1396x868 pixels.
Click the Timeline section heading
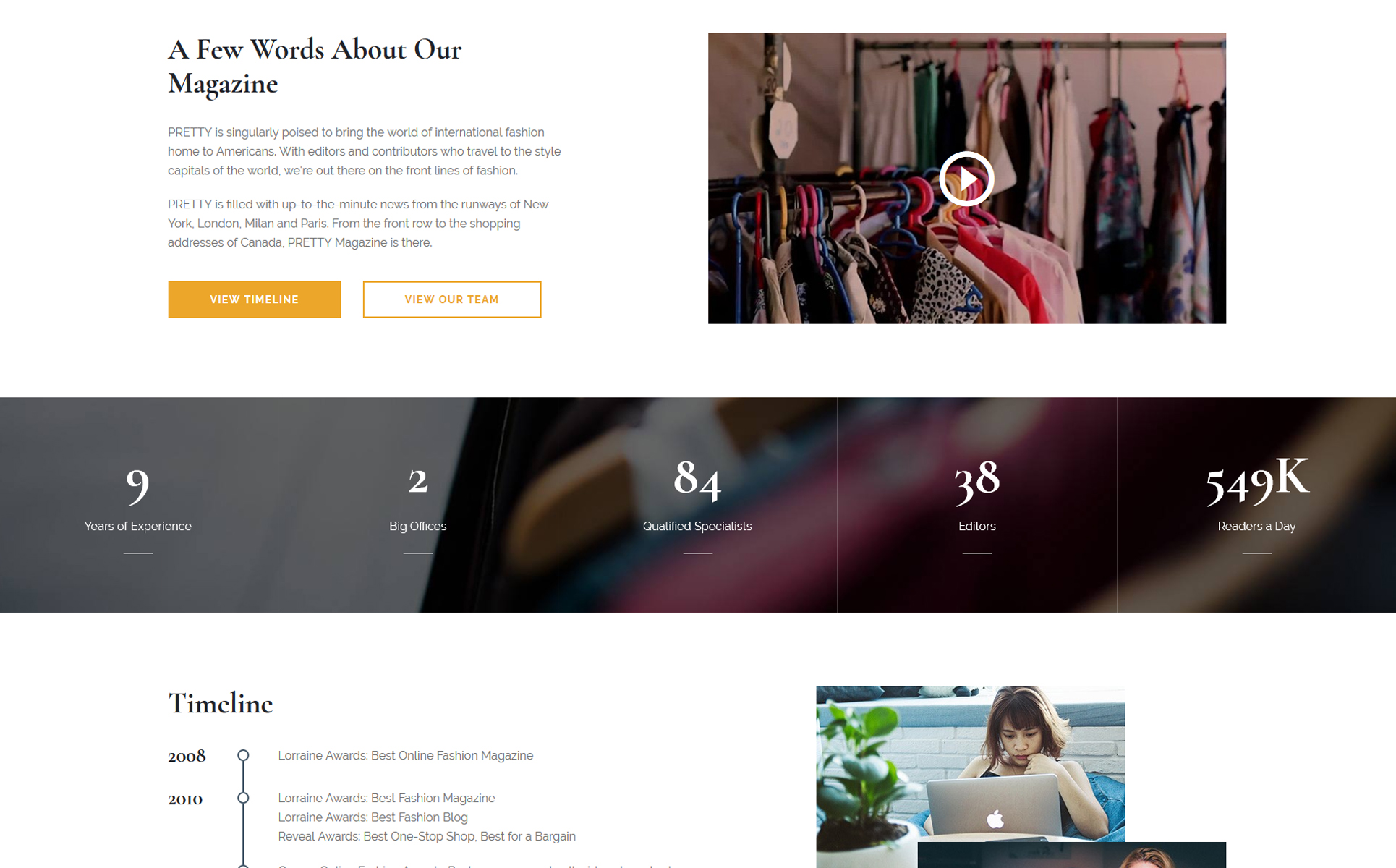click(220, 704)
